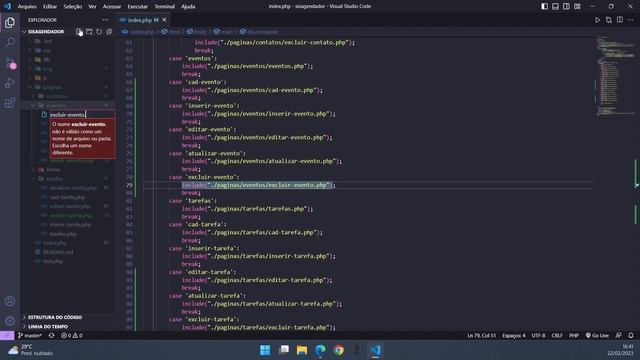
Task: Collapse the SISAGENDADOR project root
Action: tap(46, 31)
